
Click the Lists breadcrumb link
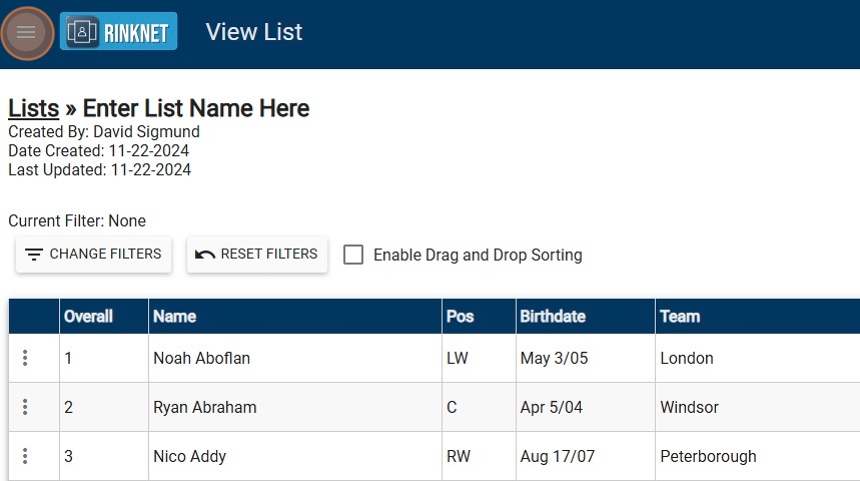33,108
